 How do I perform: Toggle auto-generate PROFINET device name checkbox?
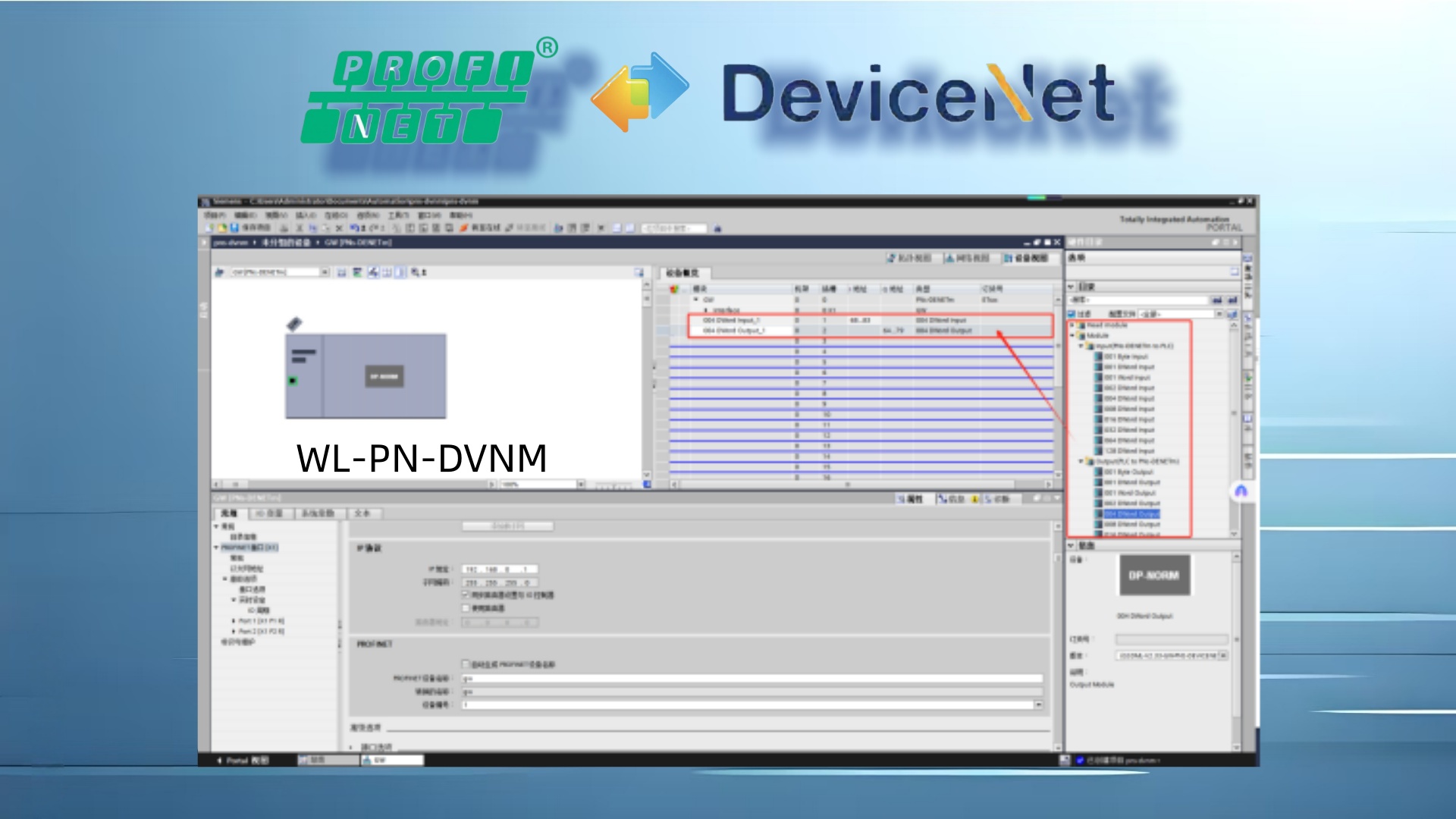466,664
